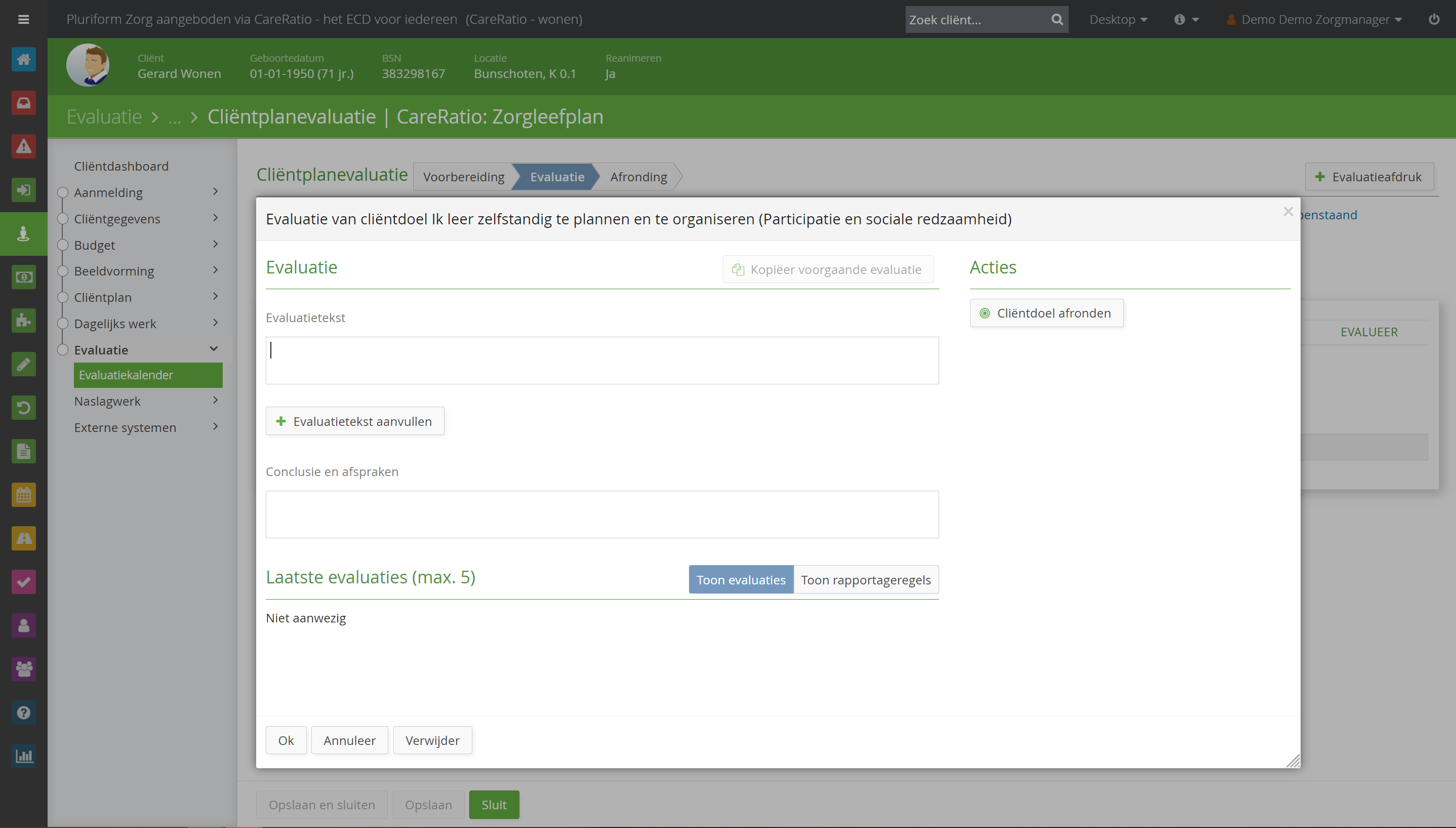This screenshot has height=828, width=1456.
Task: Click Evaluatie in the breadcrumb
Action: (x=104, y=116)
